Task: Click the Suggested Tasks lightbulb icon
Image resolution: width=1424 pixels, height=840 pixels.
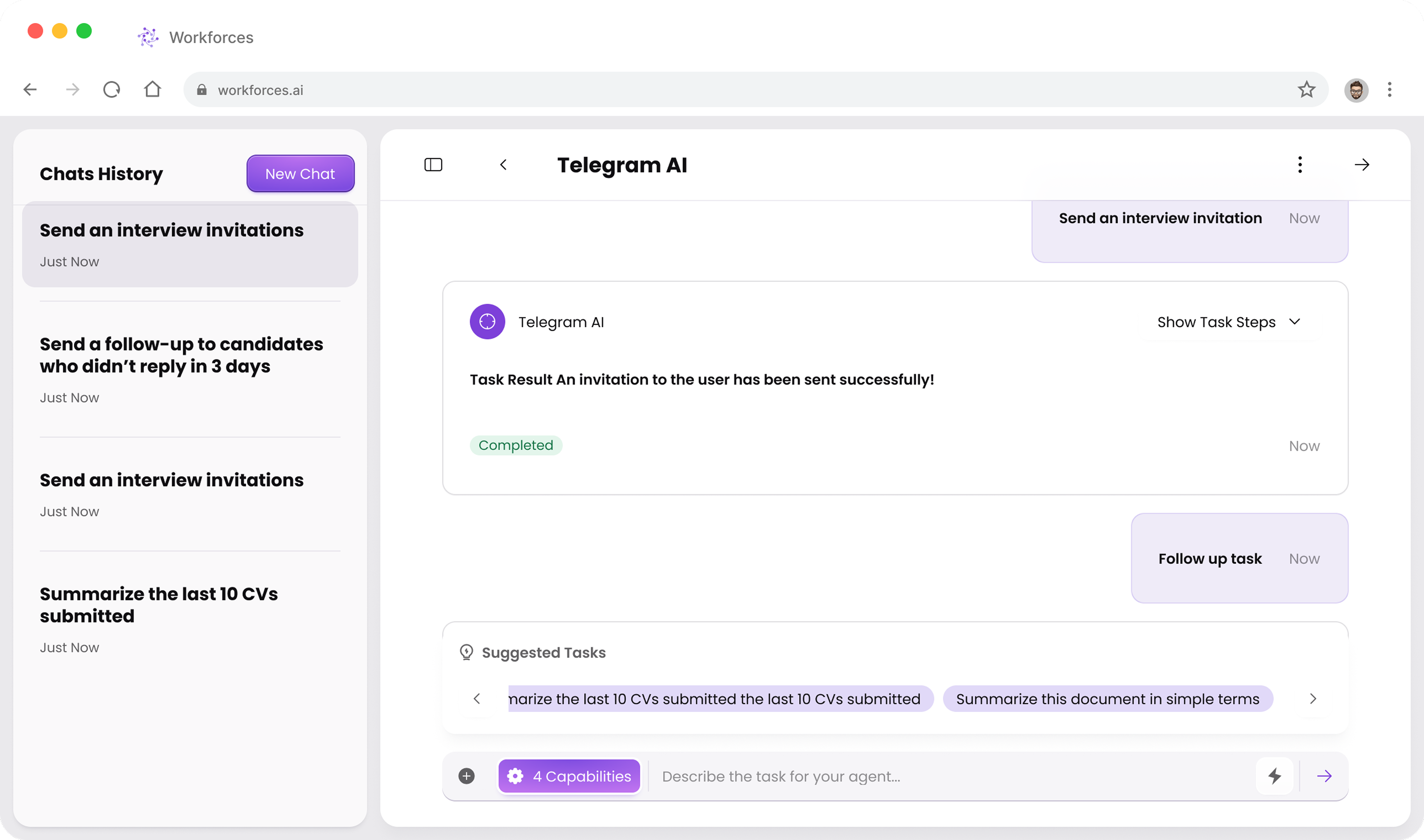Action: pos(466,652)
